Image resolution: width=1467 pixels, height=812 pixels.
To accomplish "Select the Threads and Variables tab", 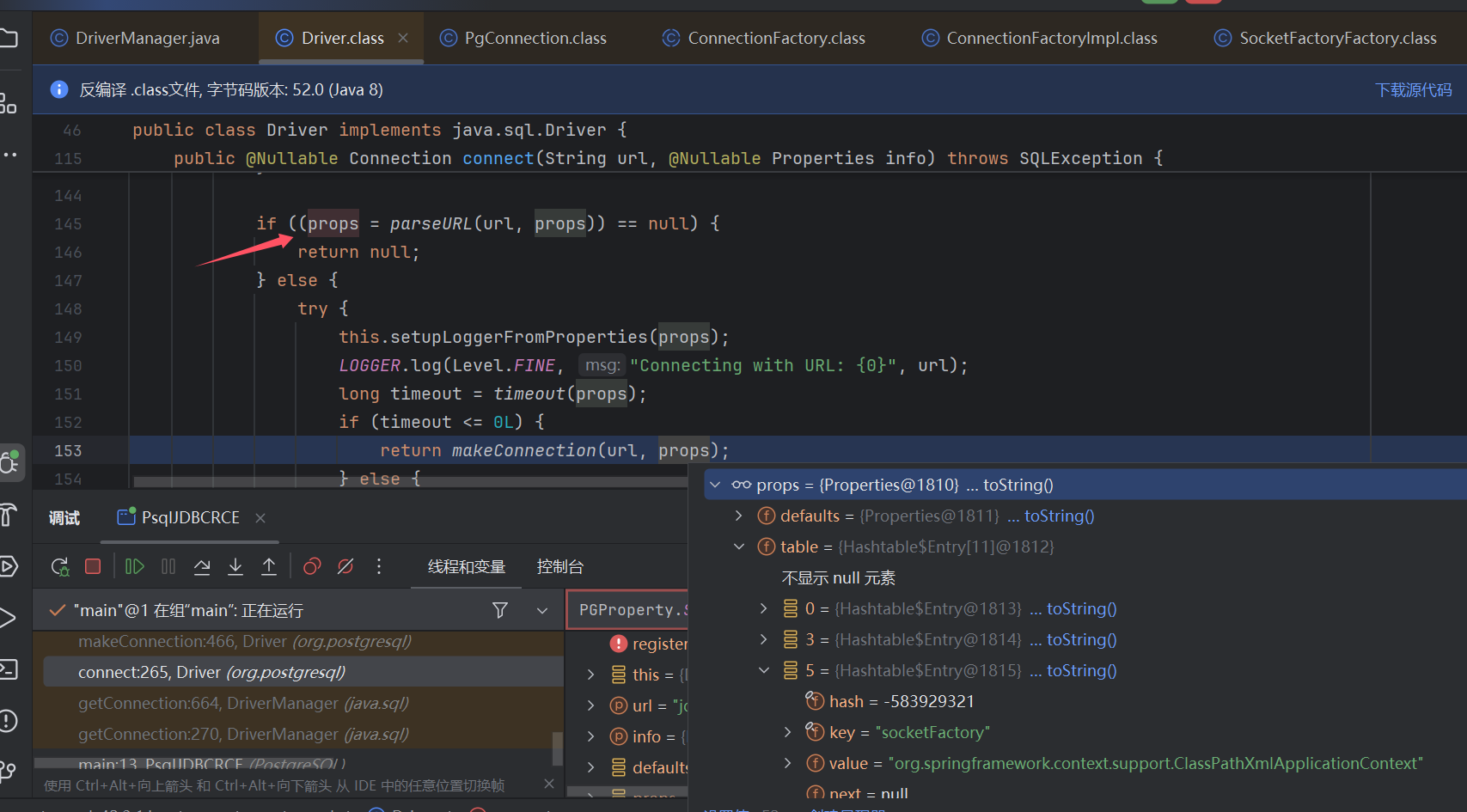I will 467,567.
